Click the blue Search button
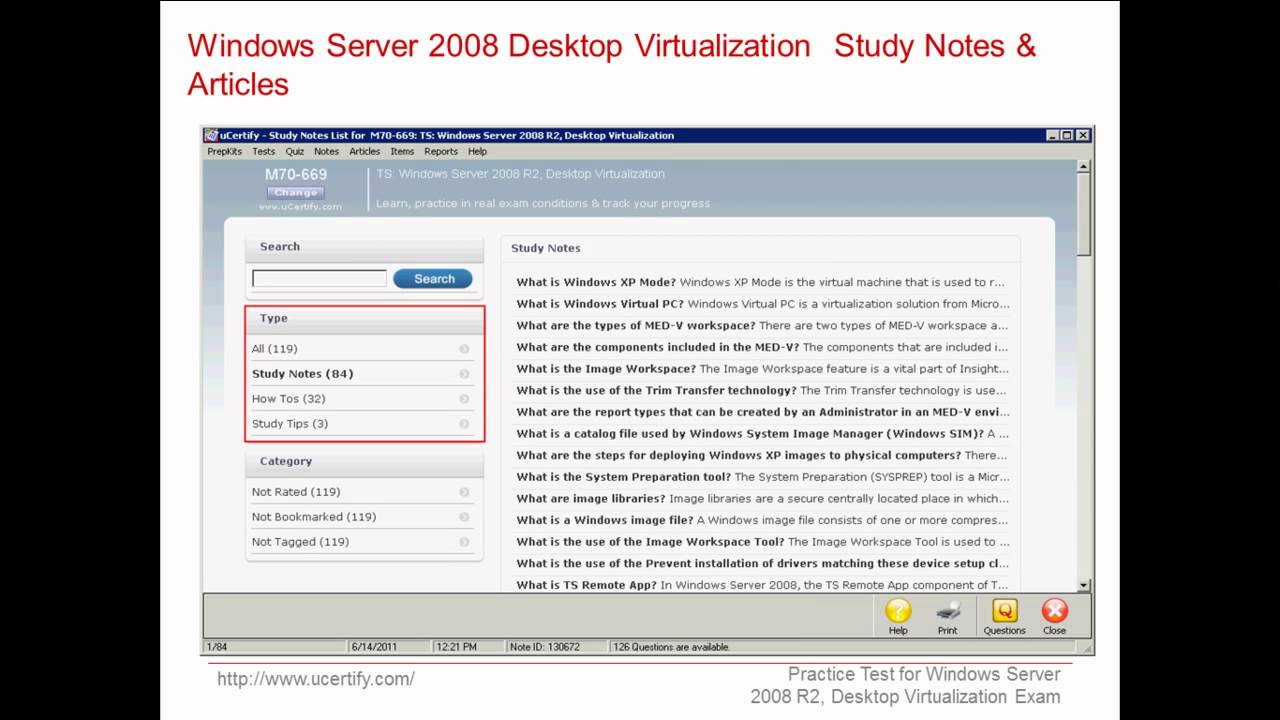1280x720 pixels. click(433, 279)
